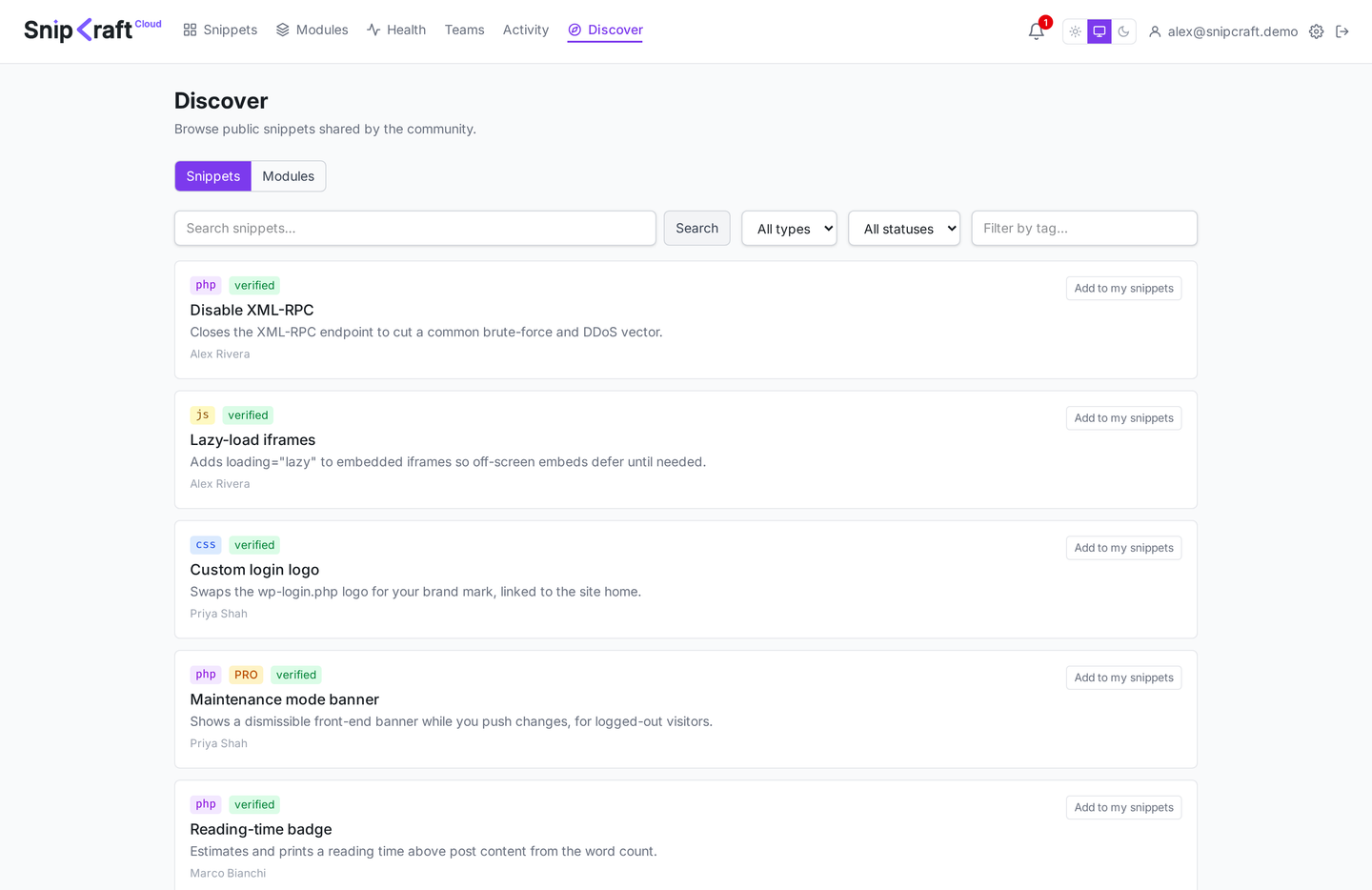
Task: Click the user account alex@snipcraft.demo
Action: (x=1223, y=31)
